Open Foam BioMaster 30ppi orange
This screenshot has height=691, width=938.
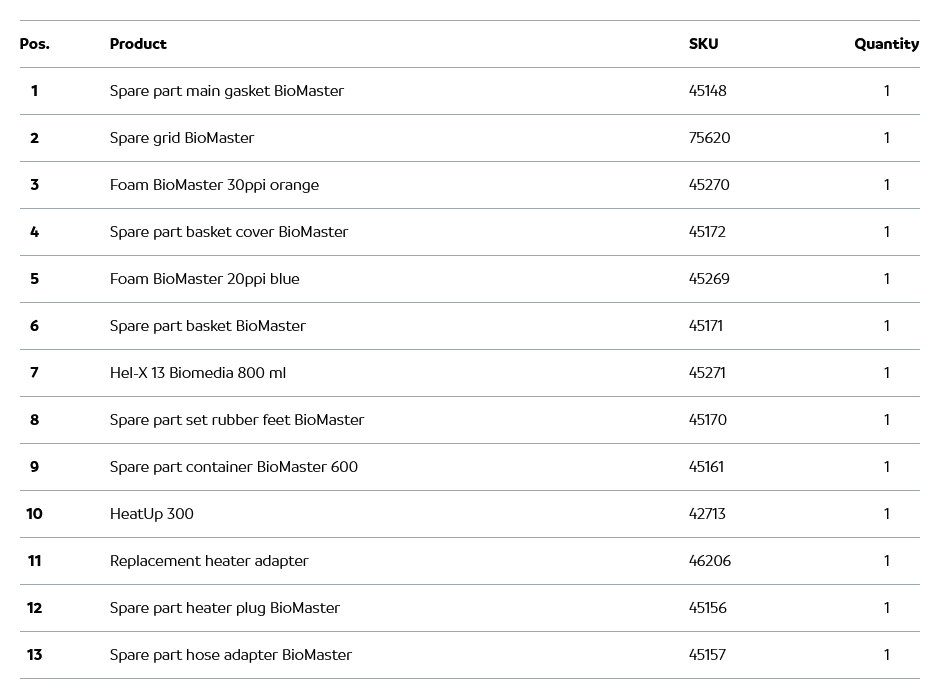tap(214, 185)
